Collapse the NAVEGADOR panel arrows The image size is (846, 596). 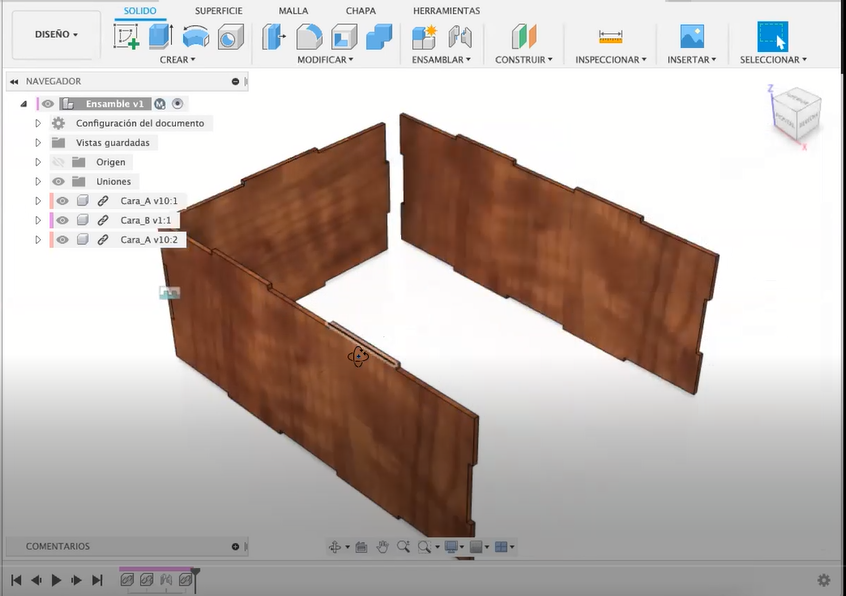point(14,81)
